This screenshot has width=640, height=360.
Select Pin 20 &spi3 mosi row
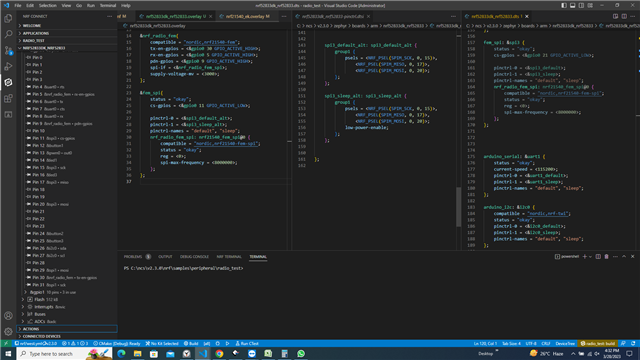[67, 204]
